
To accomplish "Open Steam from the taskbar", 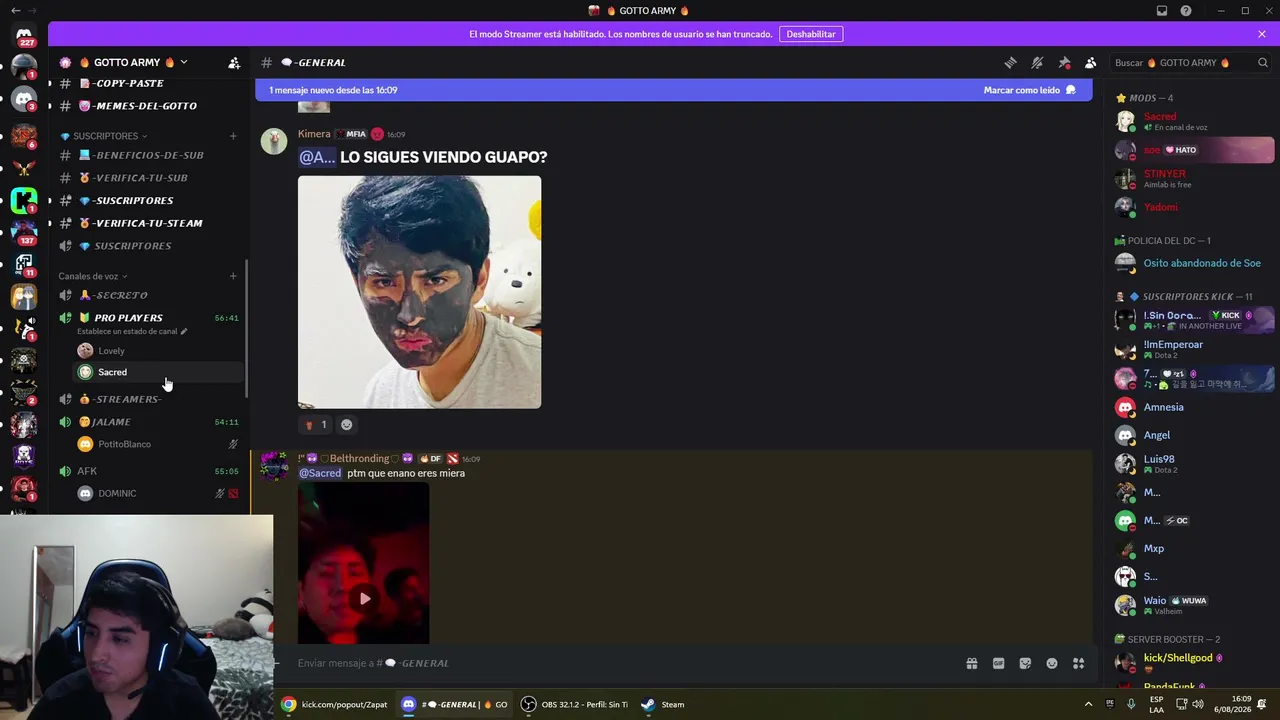I will 663,704.
